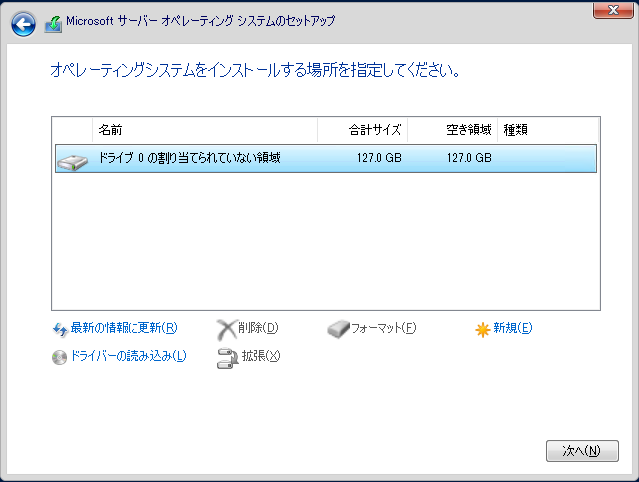The width and height of the screenshot is (639, 482).
Task: Sort by the 種類 column header
Action: (548, 130)
